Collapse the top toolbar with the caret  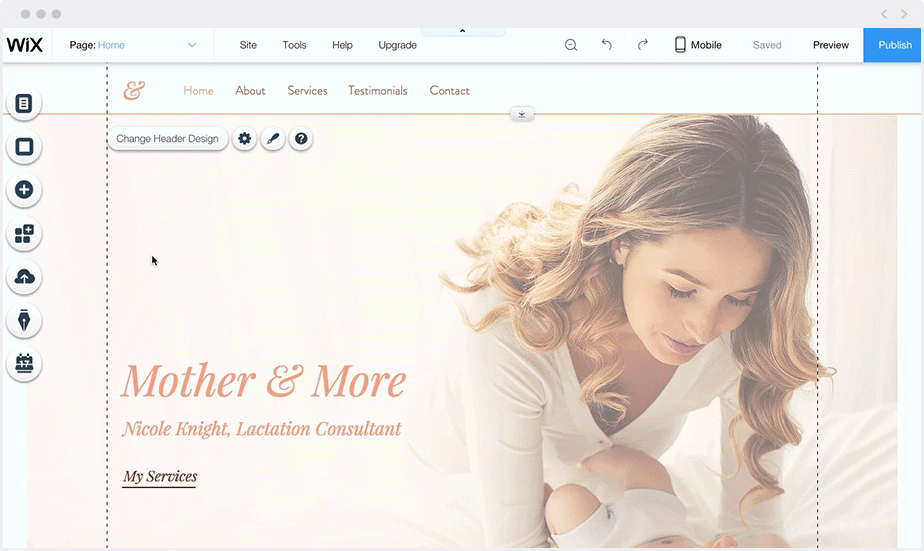coord(463,31)
